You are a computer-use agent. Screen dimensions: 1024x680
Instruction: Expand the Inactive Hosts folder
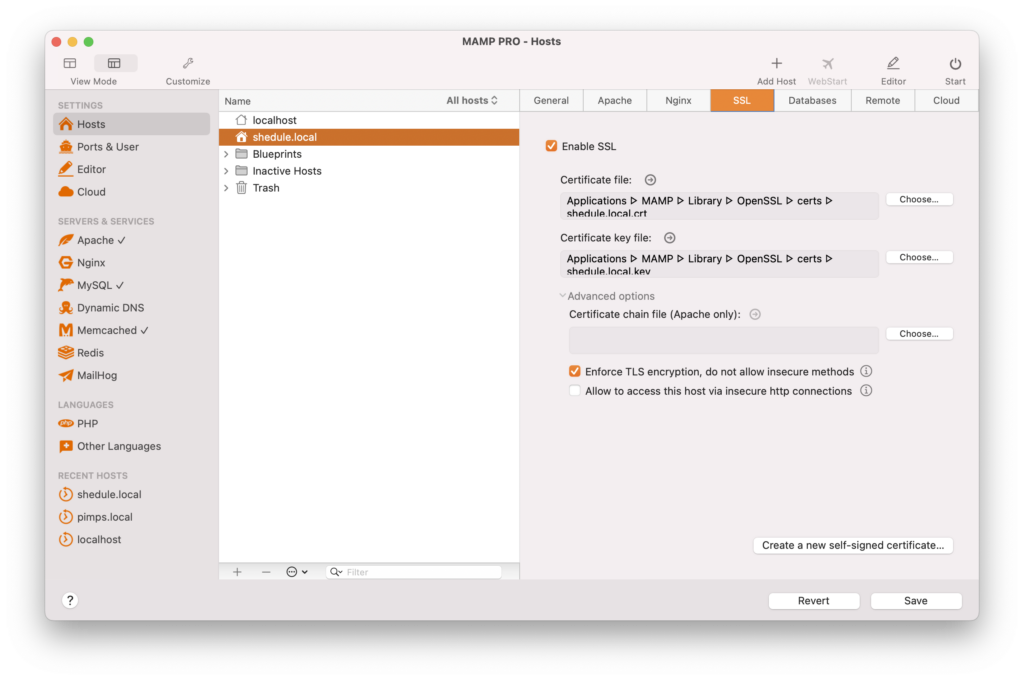coord(227,171)
